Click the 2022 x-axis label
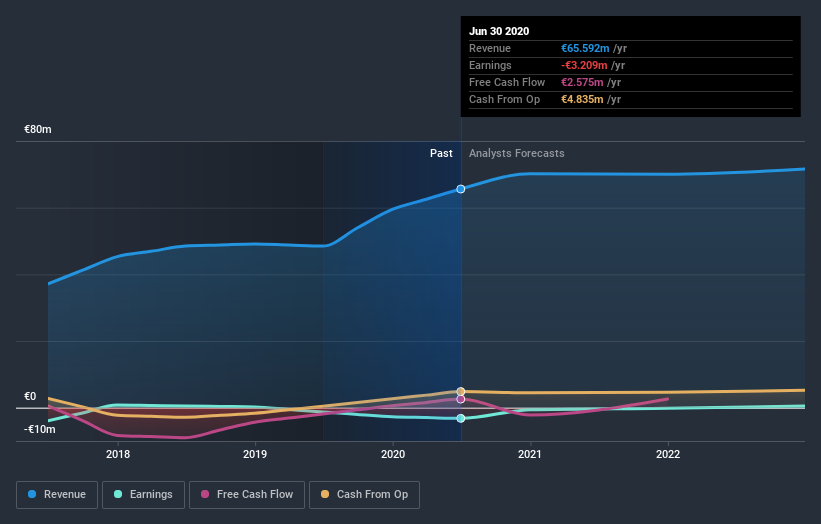This screenshot has height=524, width=821. pos(668,454)
